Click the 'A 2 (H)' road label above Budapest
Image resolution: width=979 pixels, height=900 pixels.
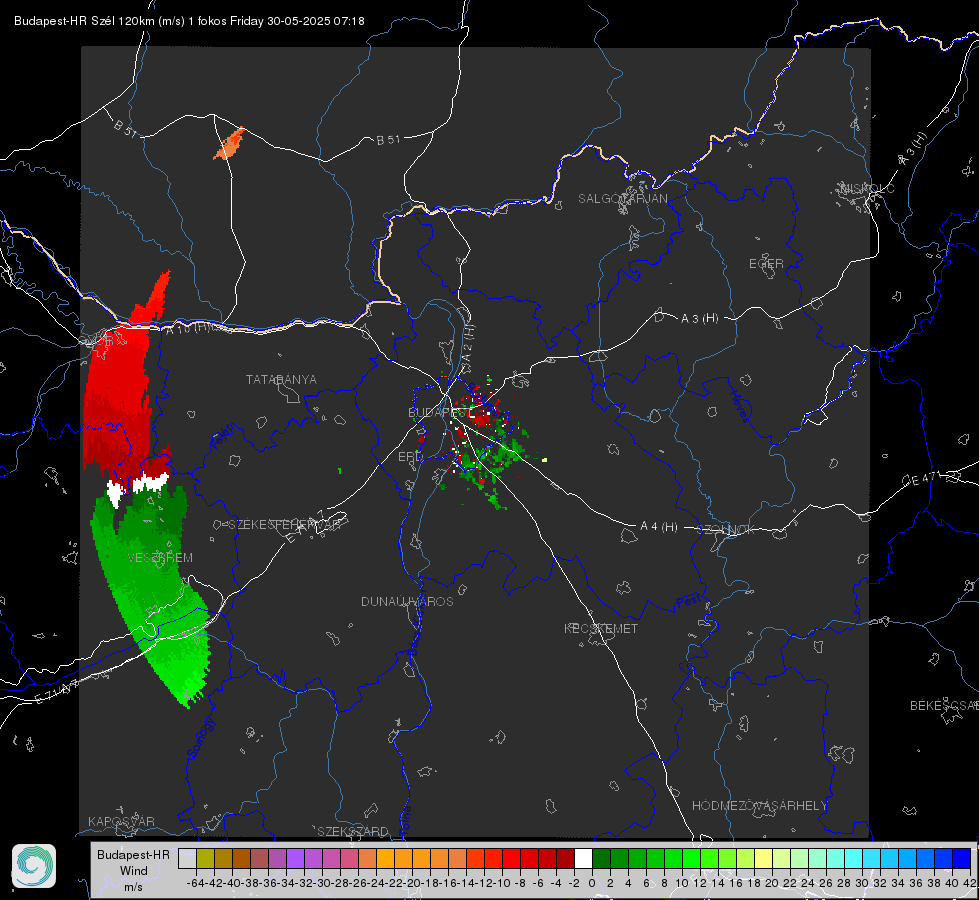tap(468, 342)
